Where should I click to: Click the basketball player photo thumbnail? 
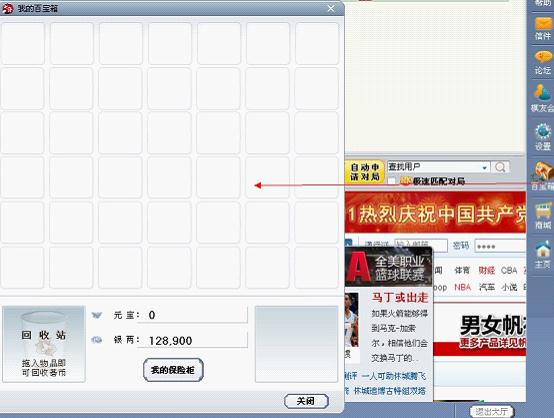point(352,320)
